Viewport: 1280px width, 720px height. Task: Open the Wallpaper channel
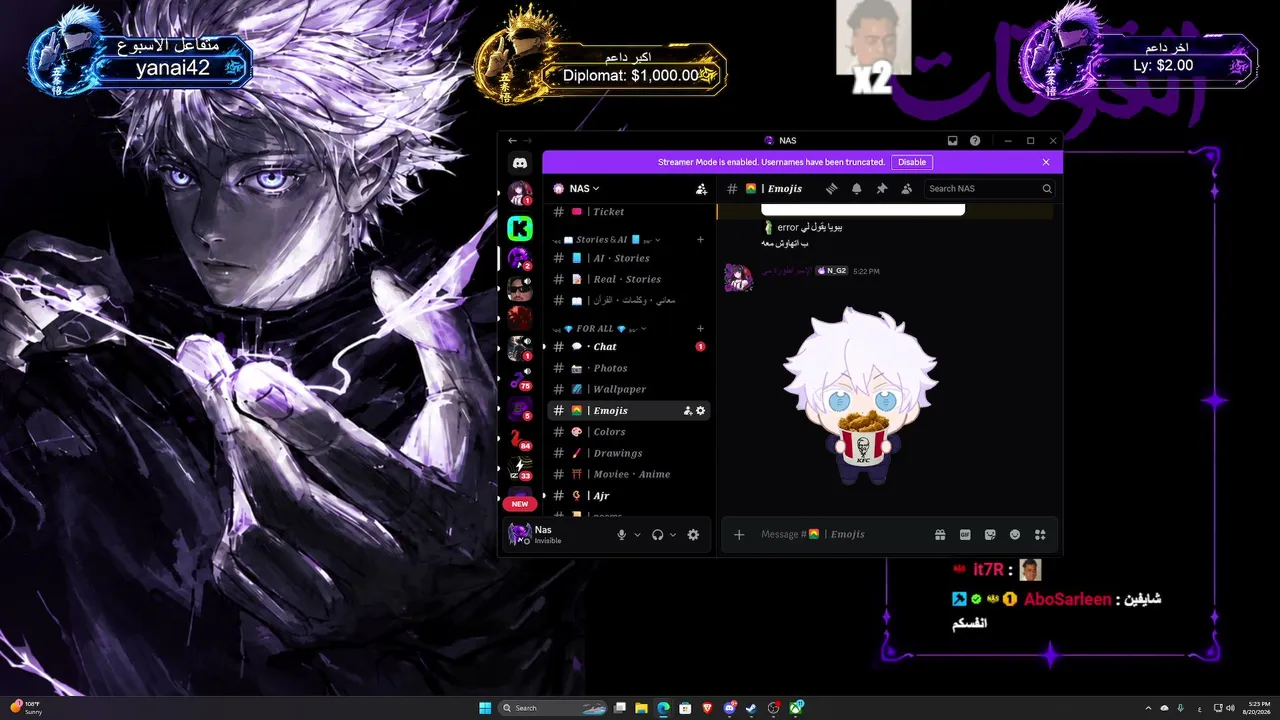629,389
